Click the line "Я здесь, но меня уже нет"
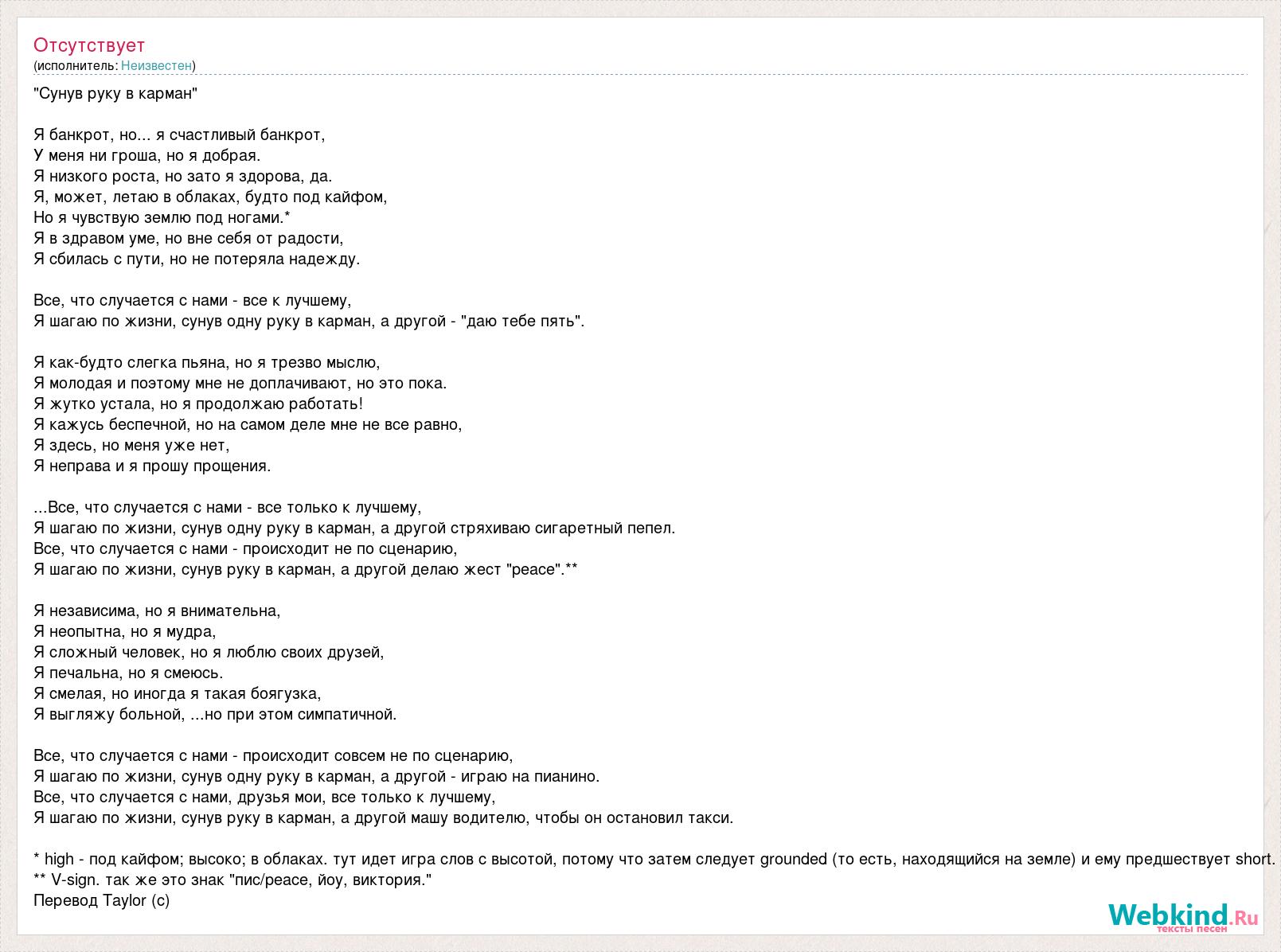1281x952 pixels. (132, 445)
